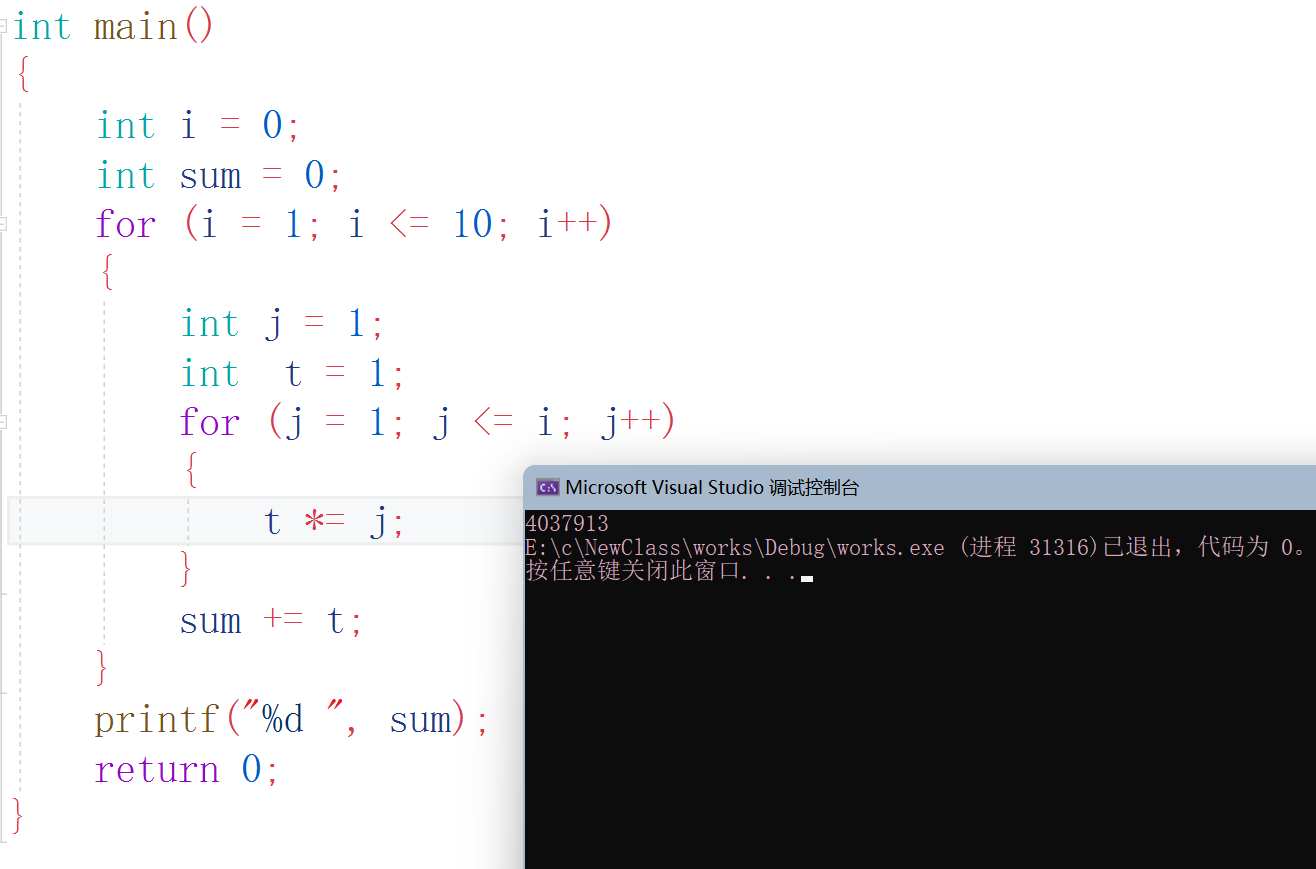Click the printf statement line
This screenshot has height=869, width=1316.
[x=292, y=720]
